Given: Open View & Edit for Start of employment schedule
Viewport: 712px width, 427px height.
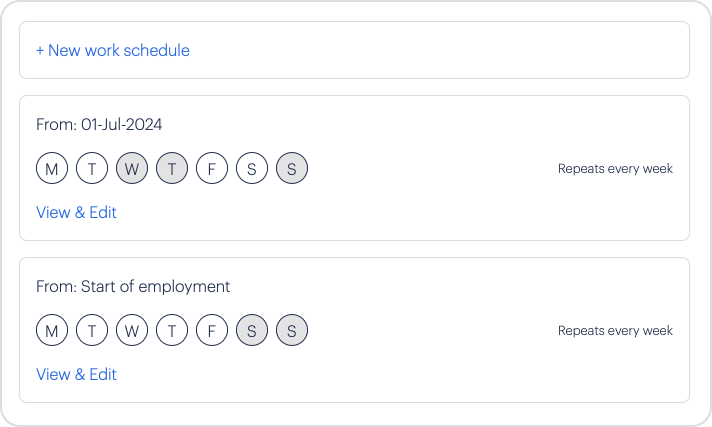Looking at the screenshot, I should (76, 374).
